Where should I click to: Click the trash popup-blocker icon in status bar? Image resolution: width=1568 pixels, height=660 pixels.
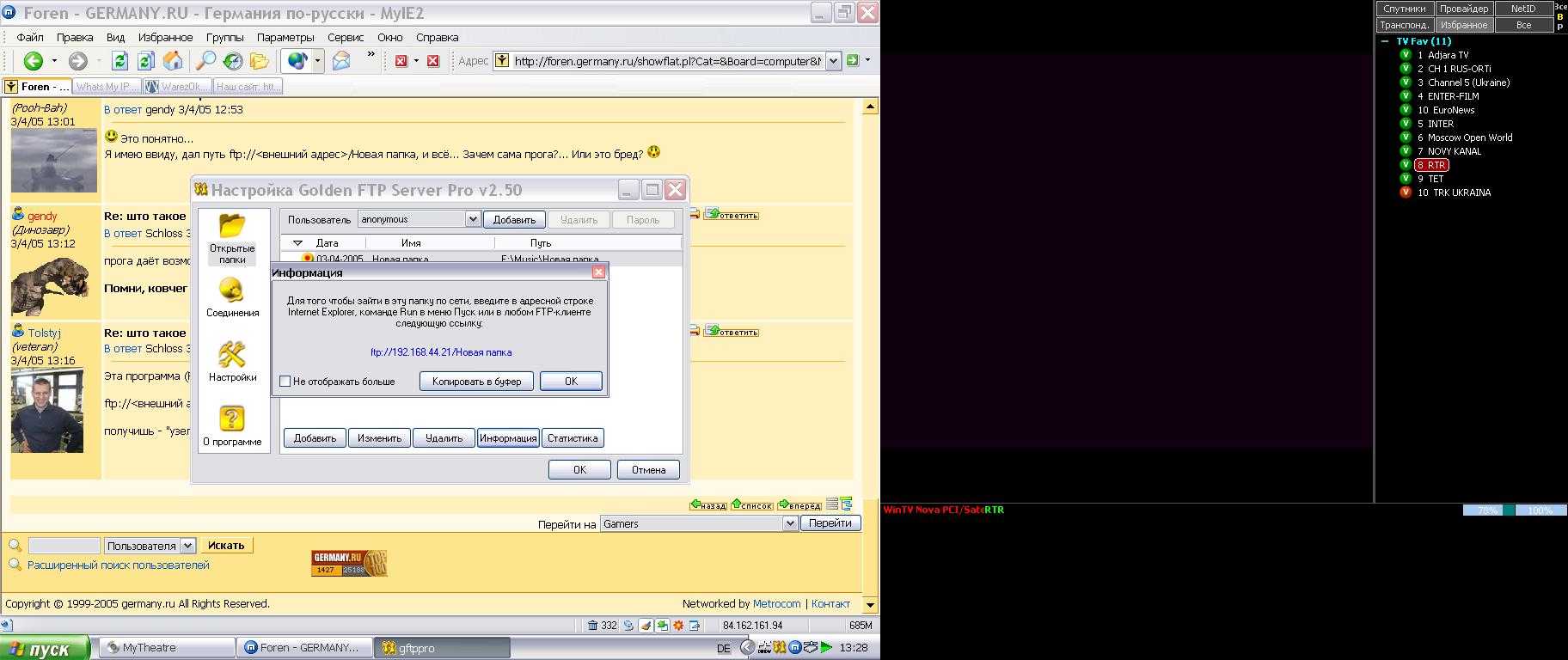(x=593, y=626)
